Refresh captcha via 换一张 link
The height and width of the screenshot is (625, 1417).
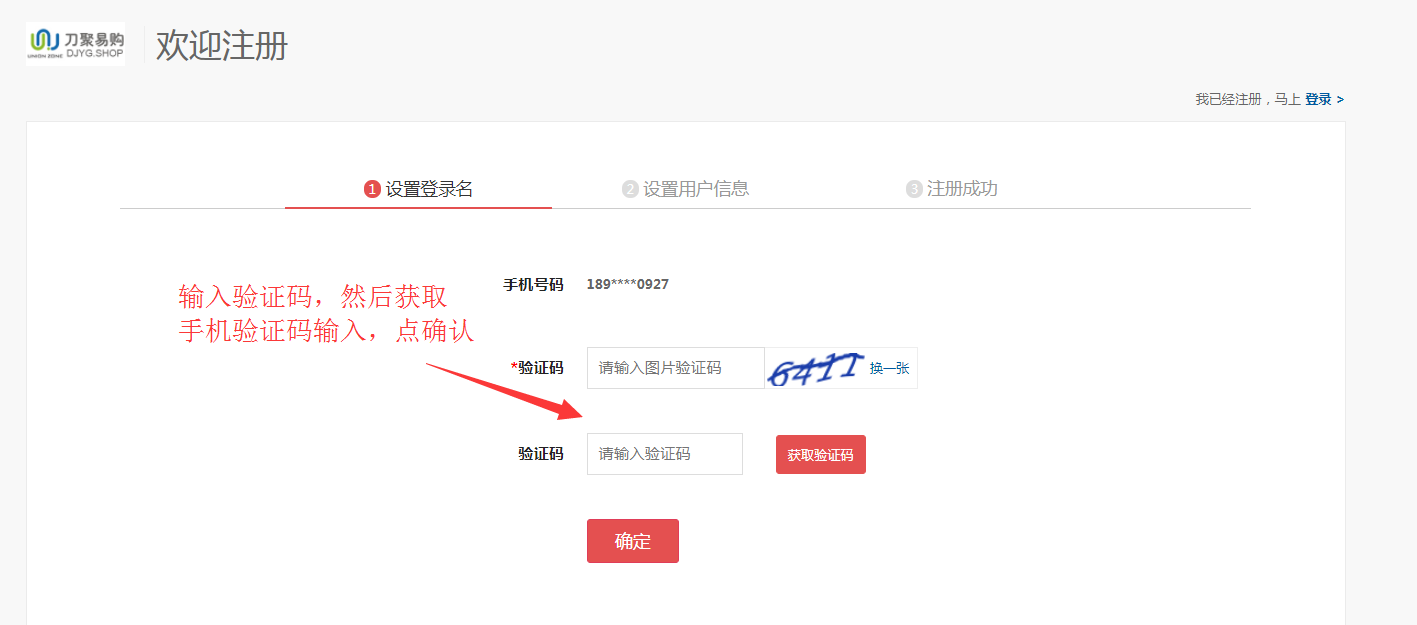(889, 368)
